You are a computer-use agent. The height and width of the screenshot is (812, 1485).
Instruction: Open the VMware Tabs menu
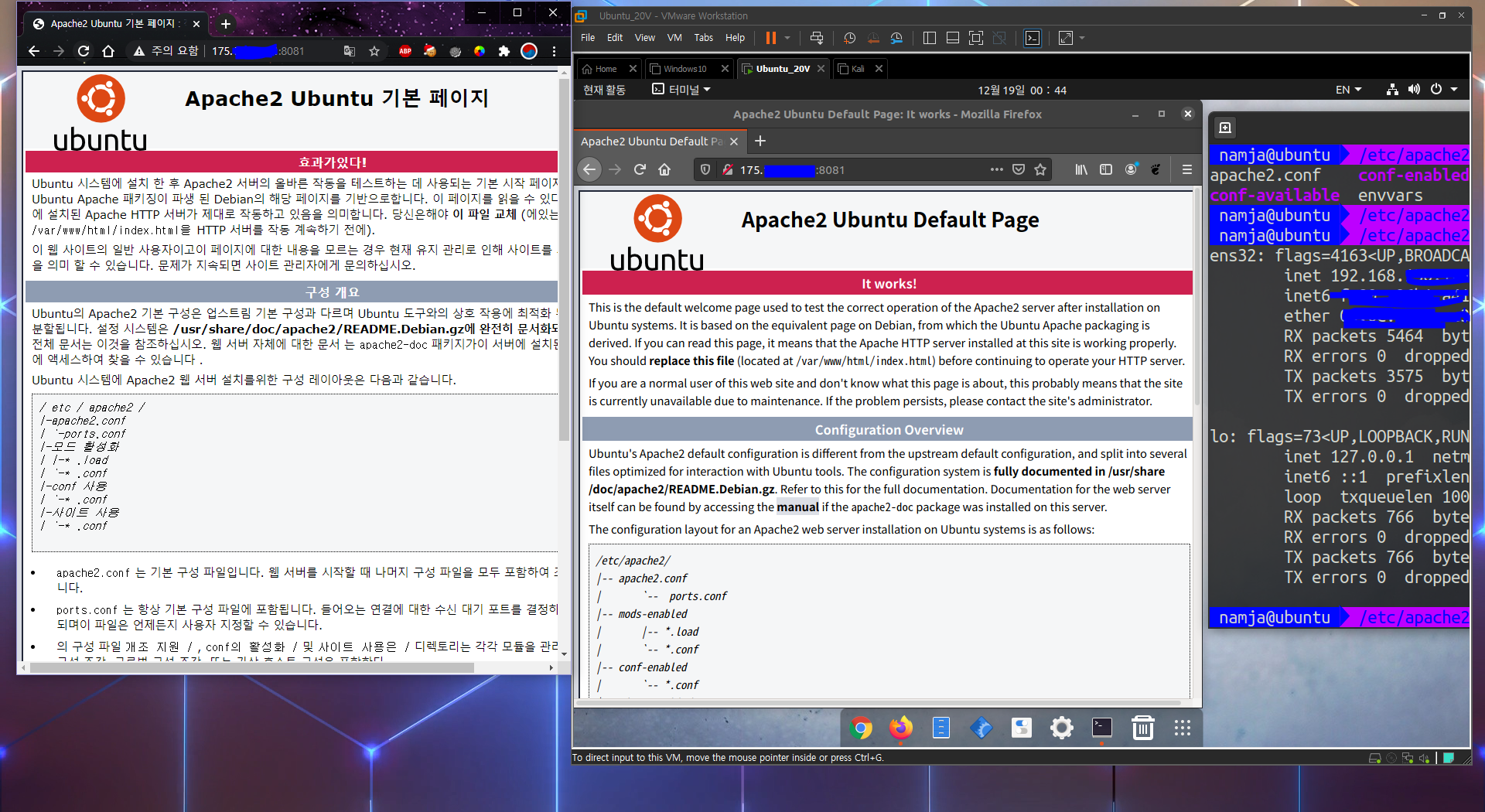703,38
